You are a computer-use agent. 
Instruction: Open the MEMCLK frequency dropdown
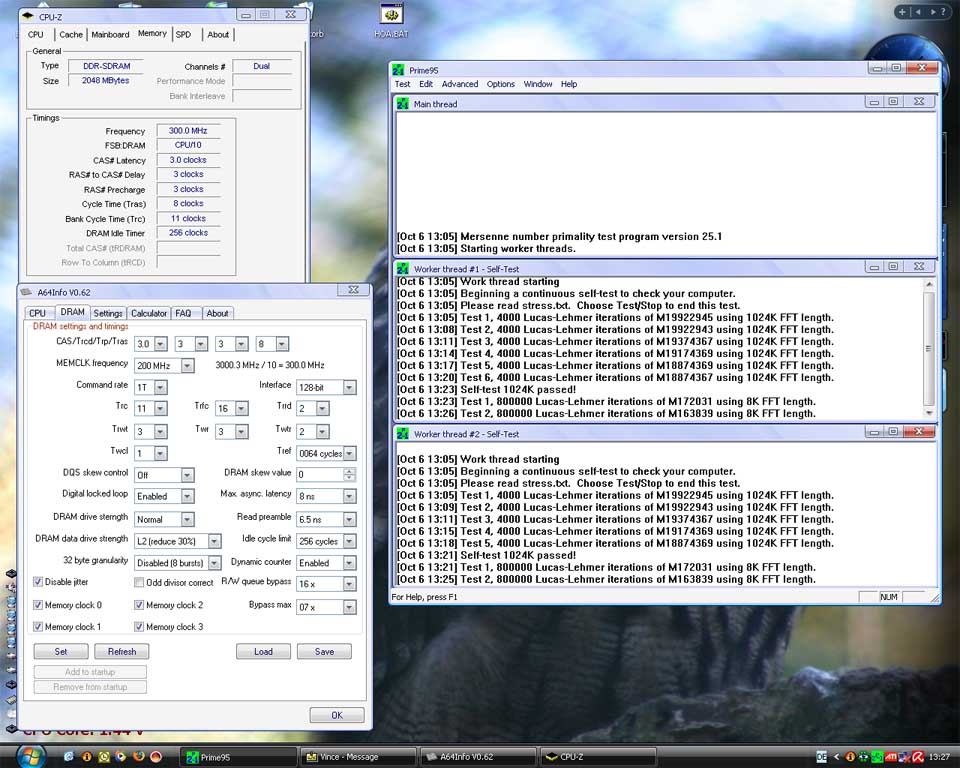187,366
